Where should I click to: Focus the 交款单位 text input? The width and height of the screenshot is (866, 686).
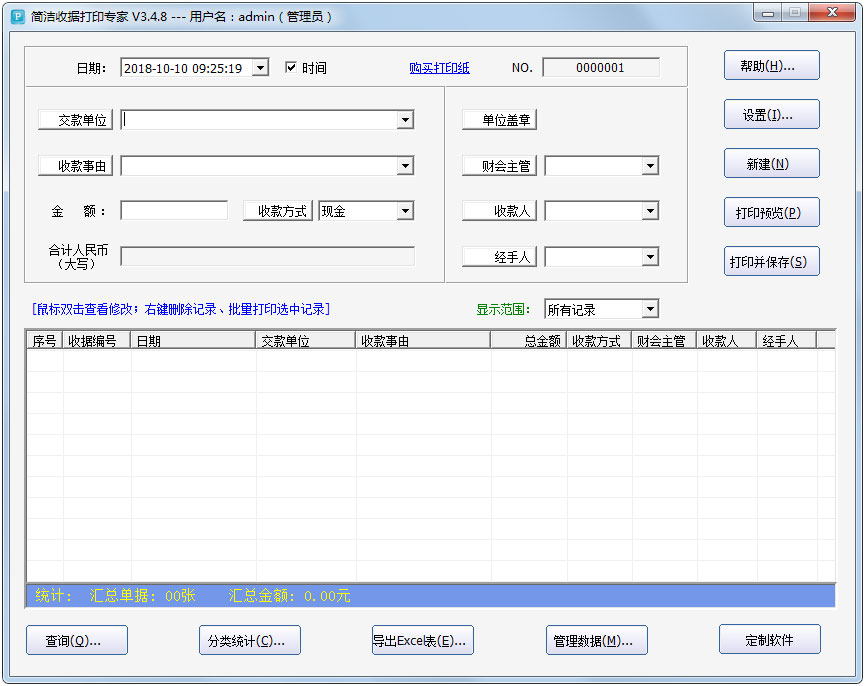pos(259,120)
